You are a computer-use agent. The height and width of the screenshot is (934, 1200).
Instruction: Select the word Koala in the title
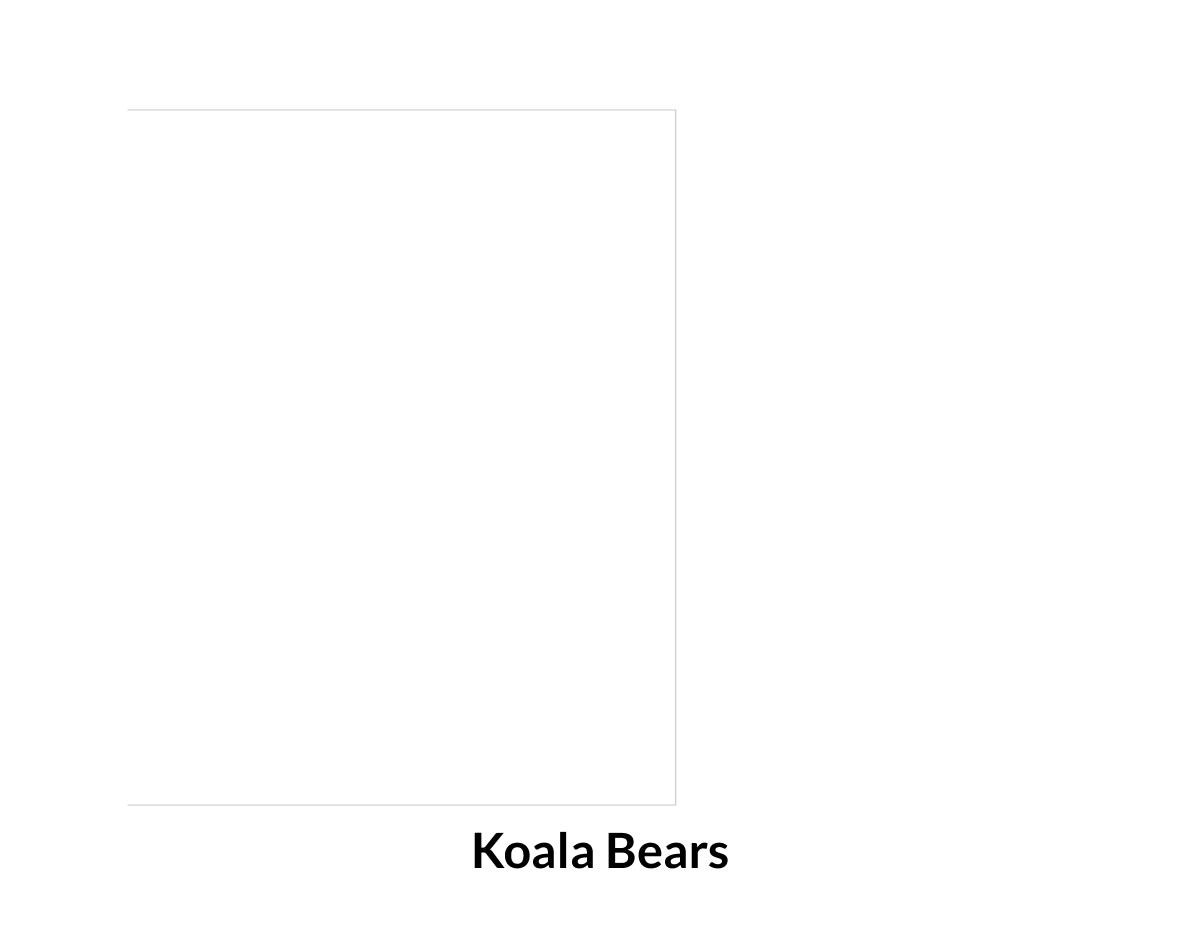tap(532, 852)
